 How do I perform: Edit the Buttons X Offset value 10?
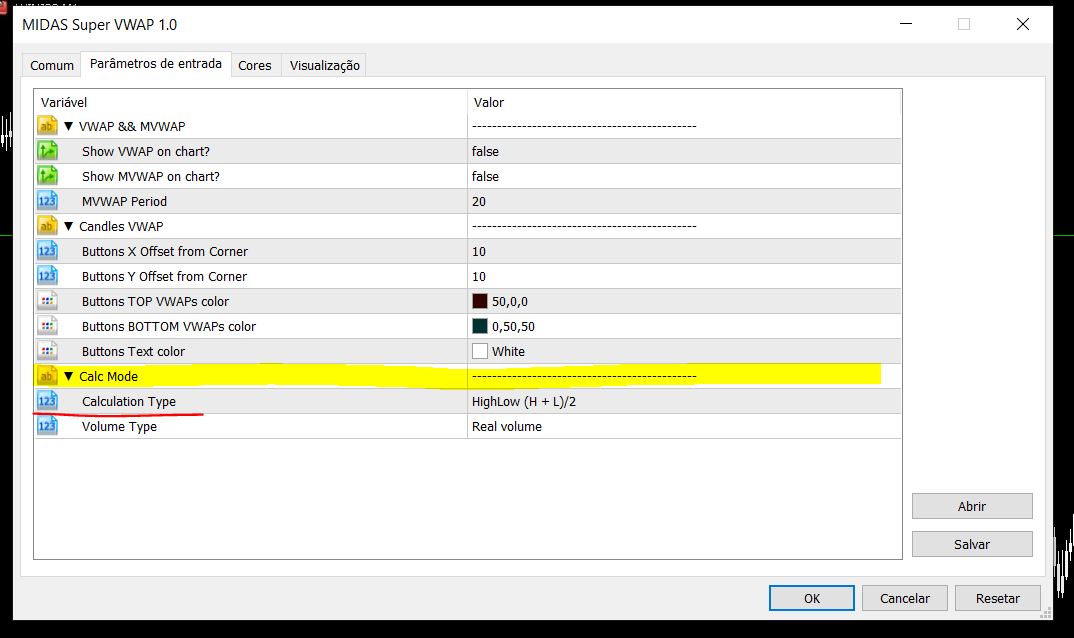pos(479,251)
